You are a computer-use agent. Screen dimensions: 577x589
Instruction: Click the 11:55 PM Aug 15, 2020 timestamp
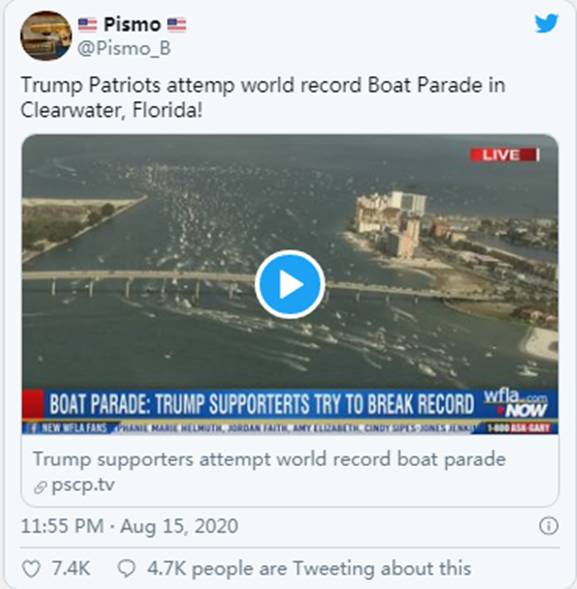tap(129, 526)
